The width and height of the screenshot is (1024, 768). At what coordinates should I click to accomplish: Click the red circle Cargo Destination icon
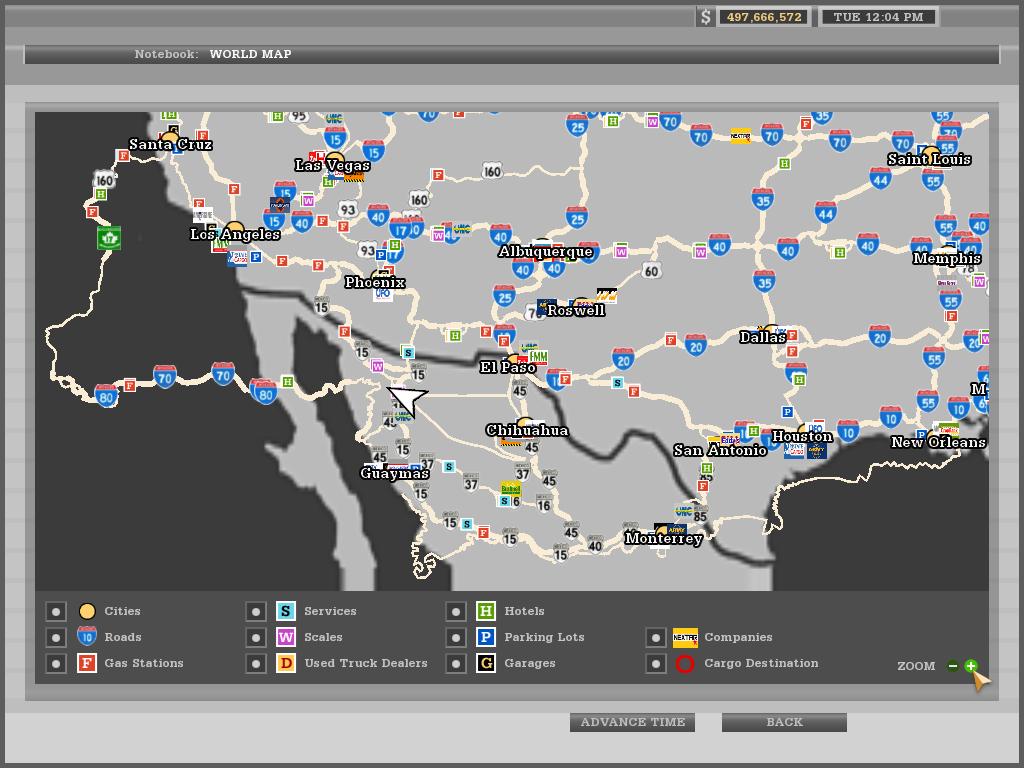point(685,664)
